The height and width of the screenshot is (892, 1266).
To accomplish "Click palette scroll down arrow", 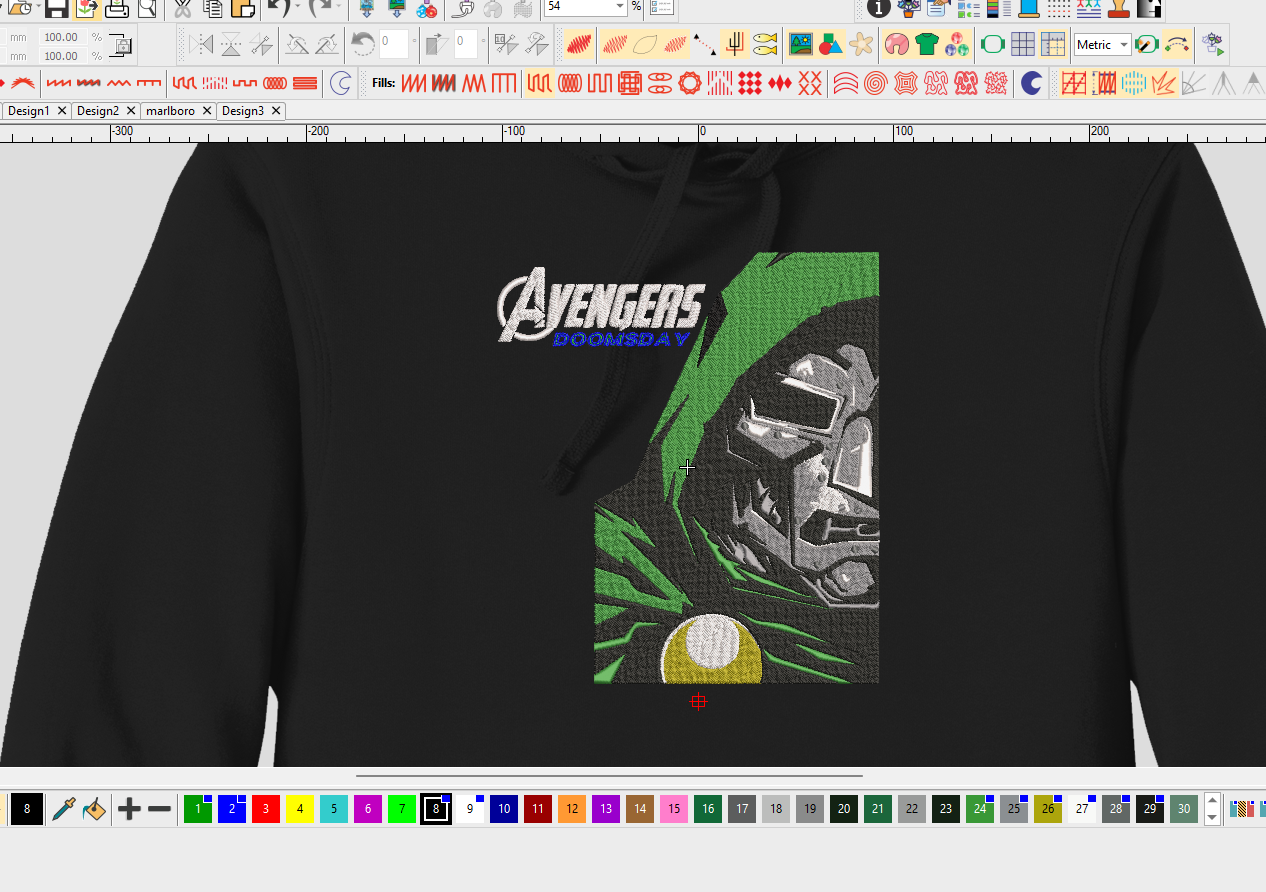I will (1212, 817).
